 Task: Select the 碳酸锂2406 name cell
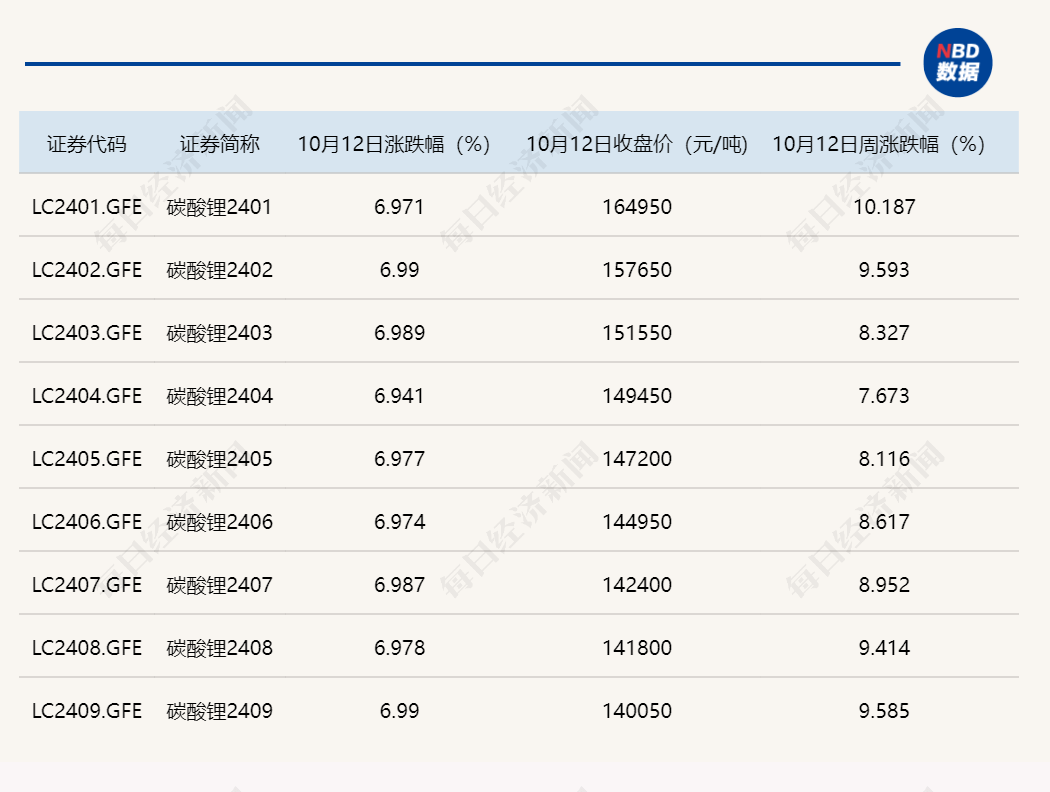tap(220, 522)
